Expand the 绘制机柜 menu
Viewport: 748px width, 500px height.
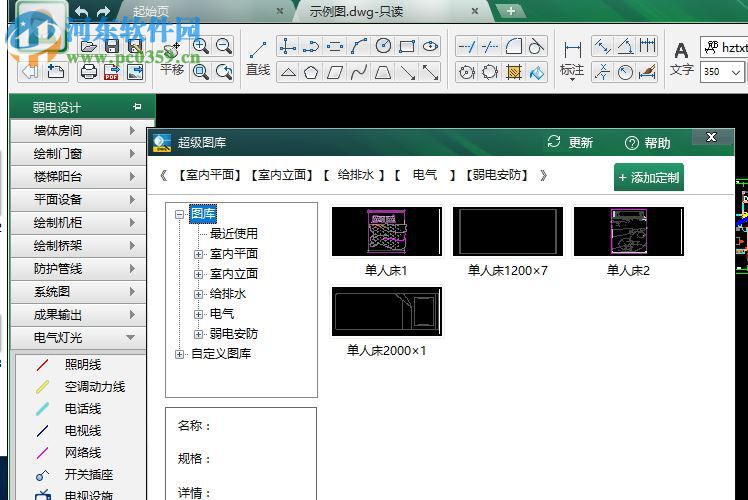[78, 222]
